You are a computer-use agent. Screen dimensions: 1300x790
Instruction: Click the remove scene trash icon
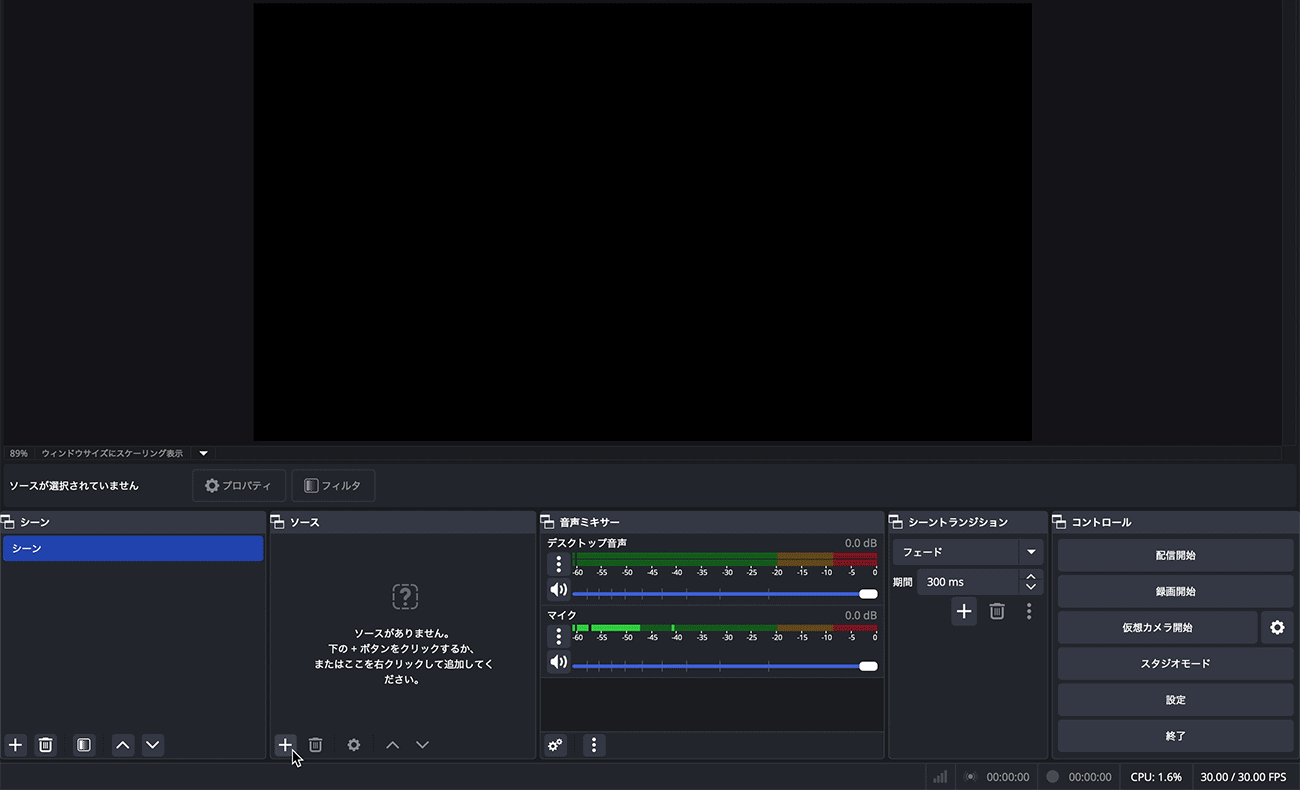(45, 745)
